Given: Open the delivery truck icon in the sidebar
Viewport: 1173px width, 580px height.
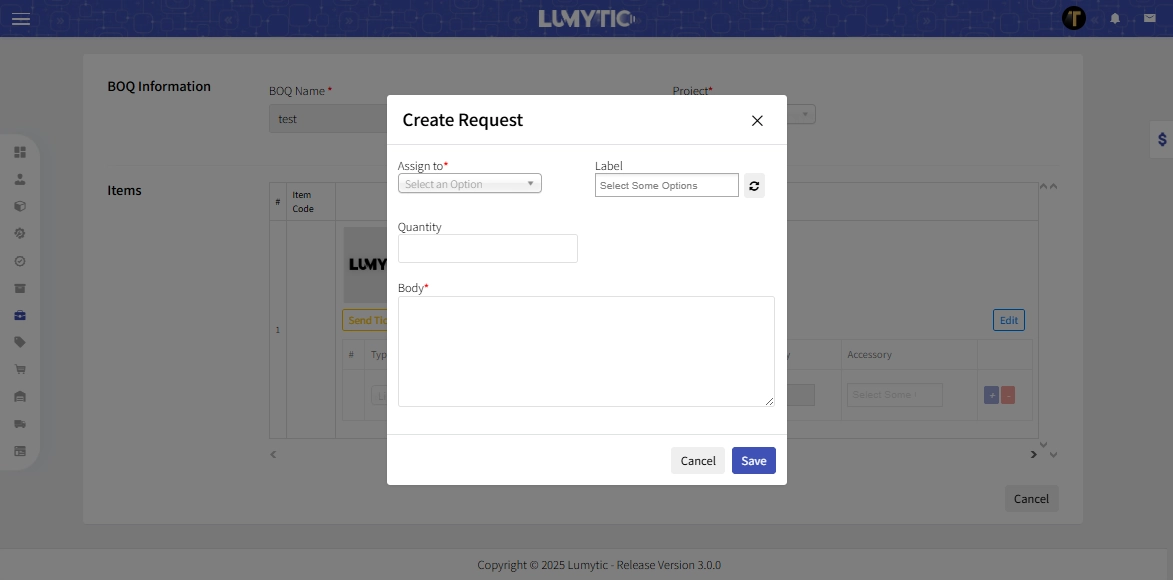Looking at the screenshot, I should [20, 423].
